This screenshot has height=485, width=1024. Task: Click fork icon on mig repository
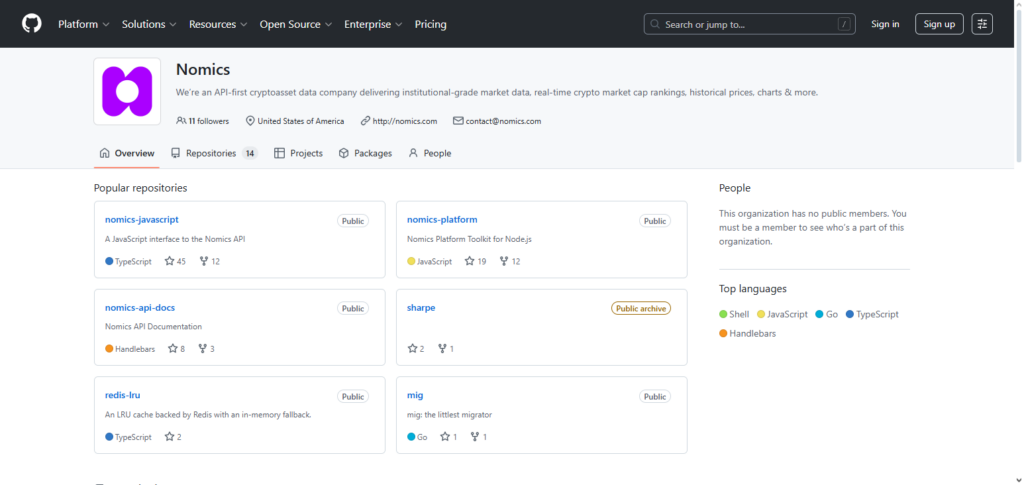(x=474, y=437)
